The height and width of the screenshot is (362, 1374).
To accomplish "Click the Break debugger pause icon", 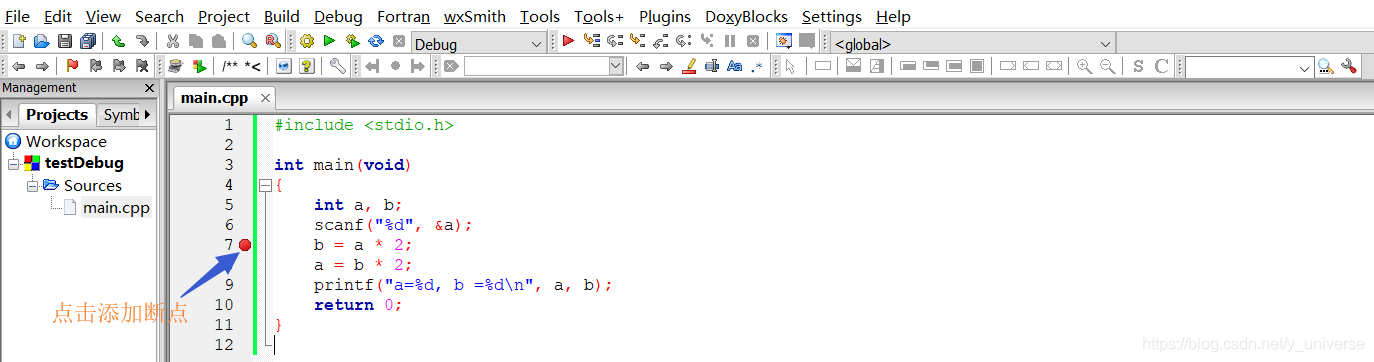I will (x=730, y=42).
